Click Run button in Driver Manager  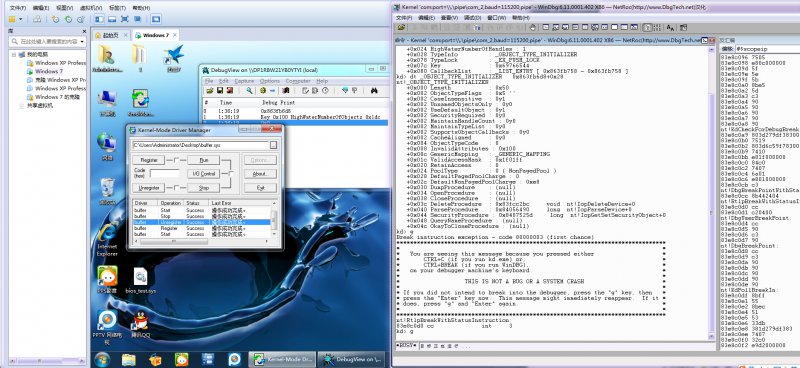point(203,160)
